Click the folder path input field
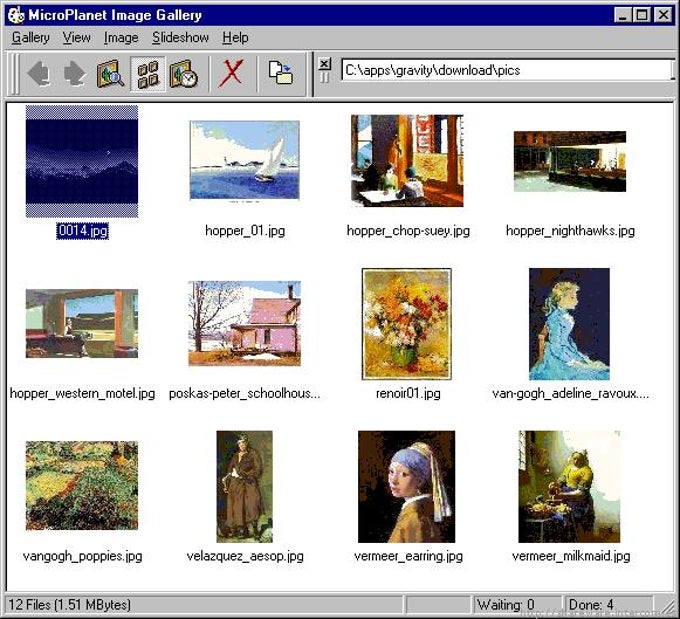Image resolution: width=680 pixels, height=619 pixels. (x=507, y=70)
